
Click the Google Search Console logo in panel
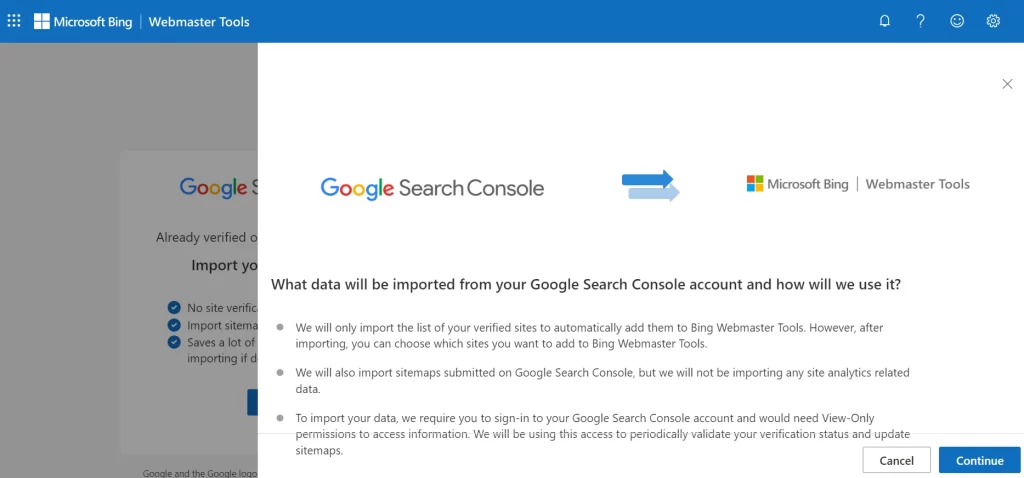tap(432, 188)
